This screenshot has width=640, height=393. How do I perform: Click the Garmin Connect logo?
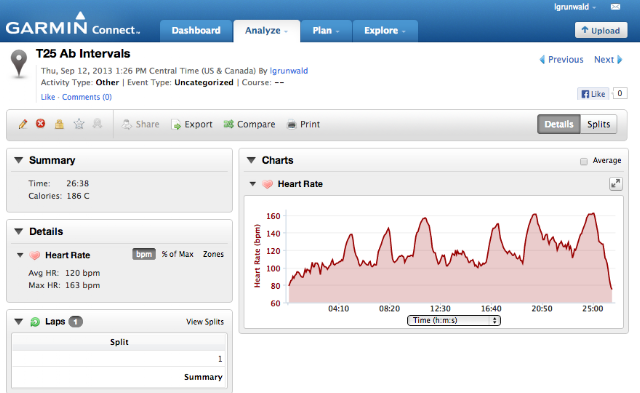tap(73, 23)
